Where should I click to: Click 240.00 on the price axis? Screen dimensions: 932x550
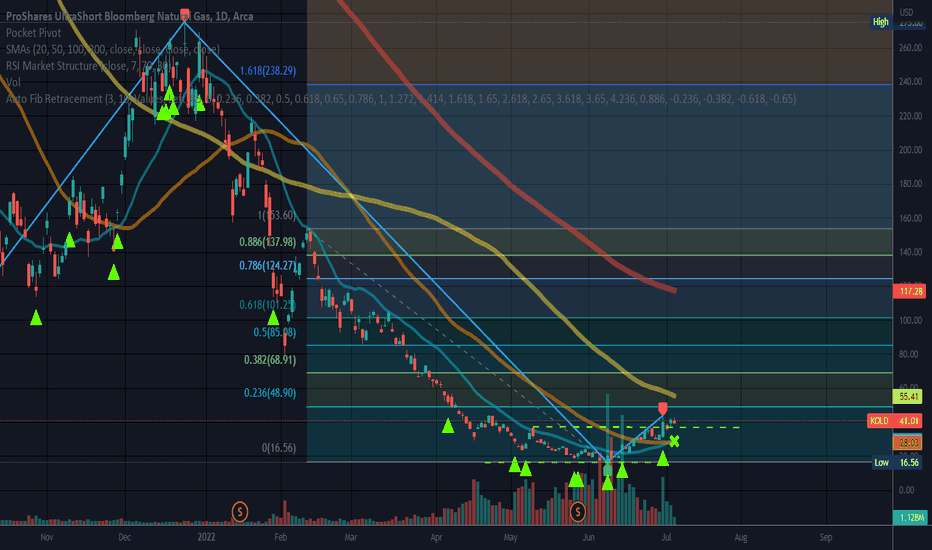911,81
